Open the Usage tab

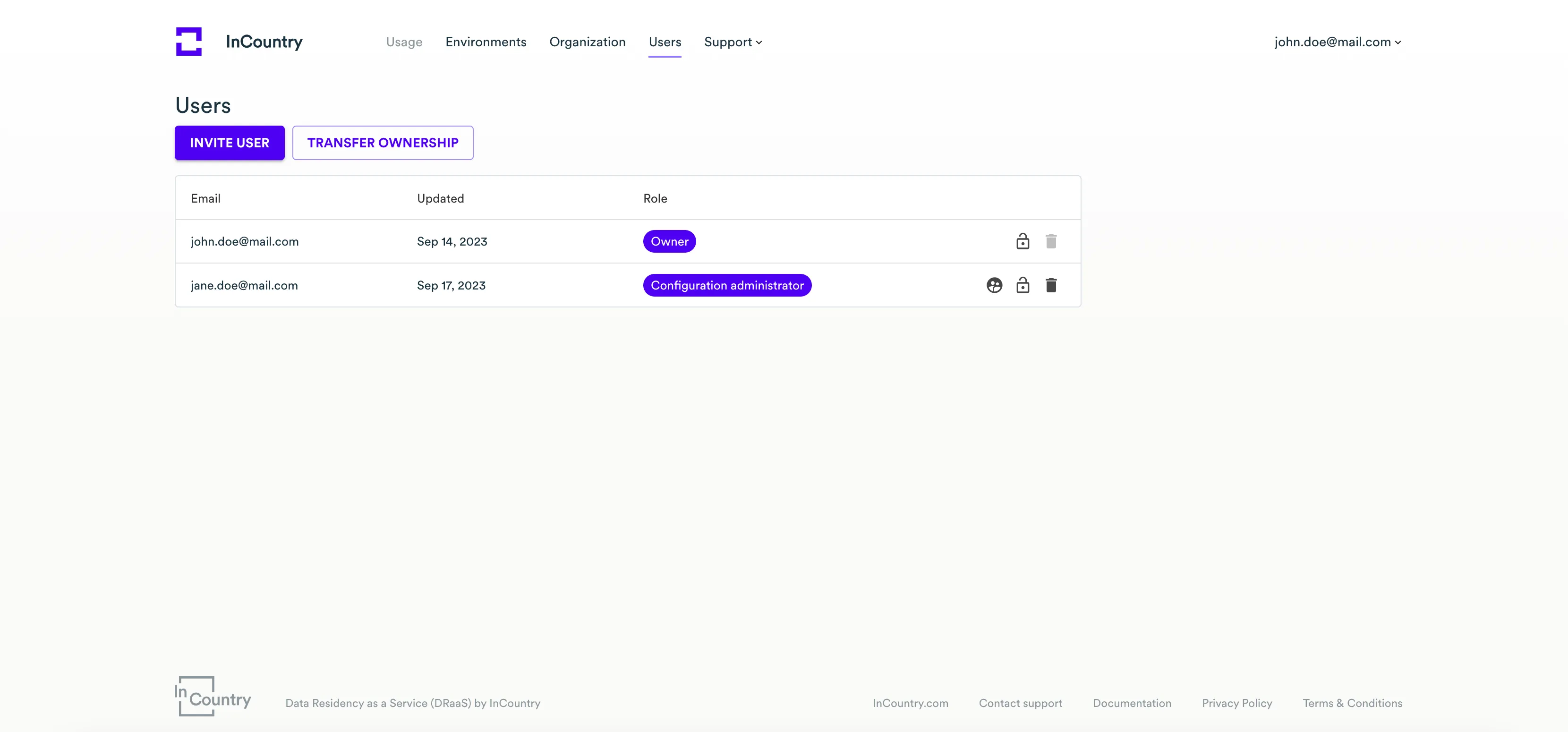(x=404, y=42)
